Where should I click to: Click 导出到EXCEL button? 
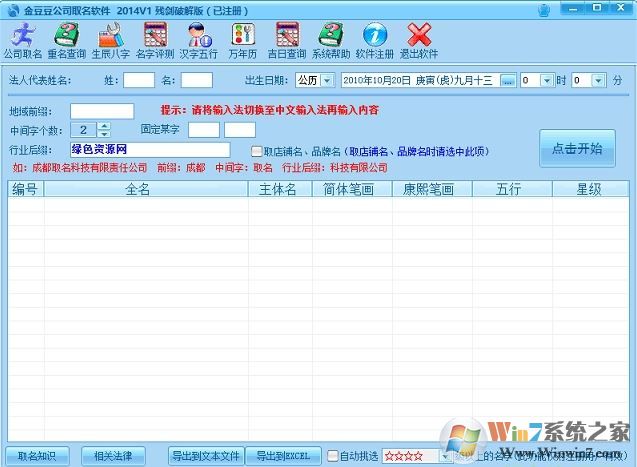click(283, 456)
